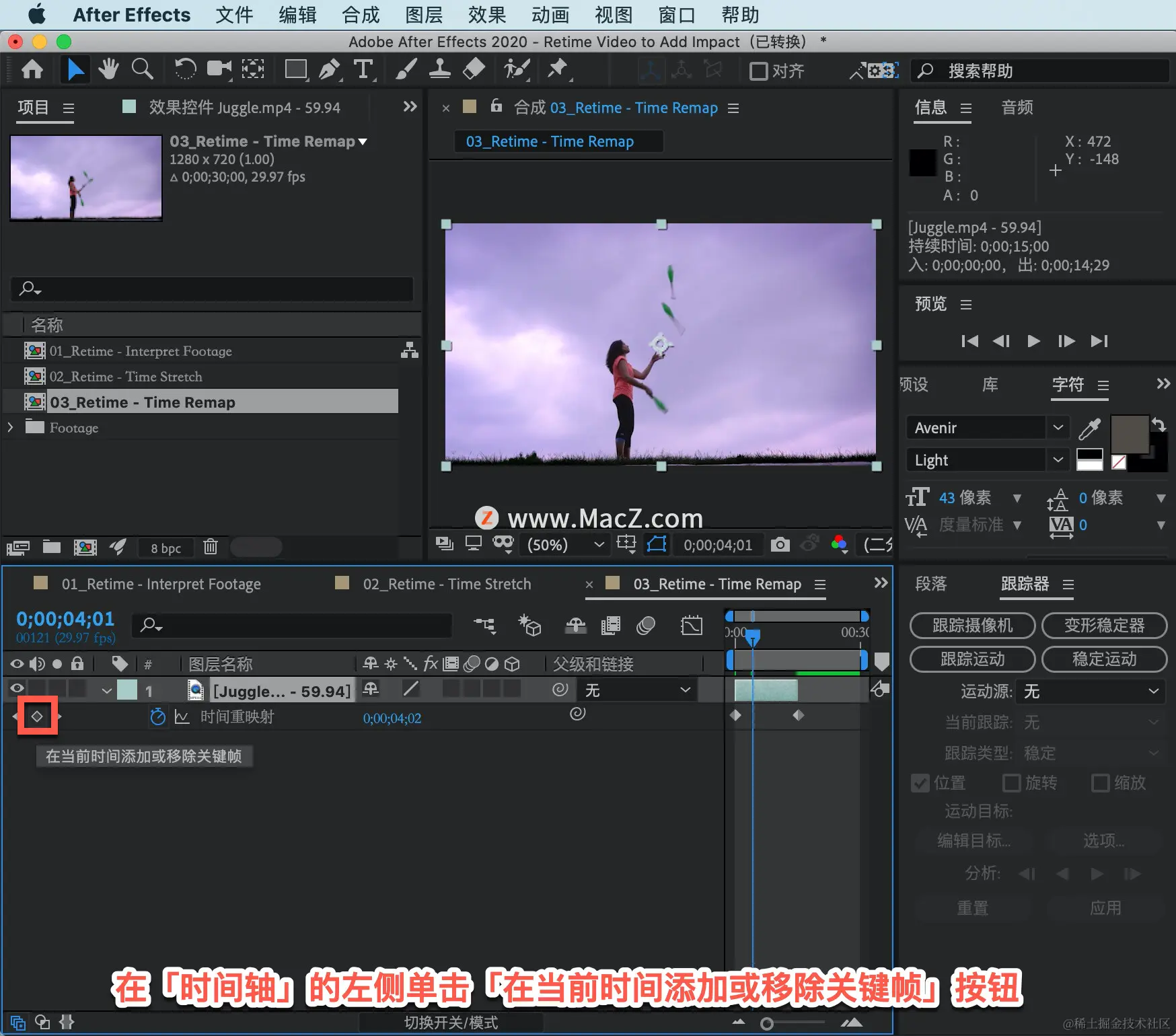Click the fill color swatch in Character panel
Image resolution: width=1176 pixels, height=1036 pixels.
[x=1129, y=435]
